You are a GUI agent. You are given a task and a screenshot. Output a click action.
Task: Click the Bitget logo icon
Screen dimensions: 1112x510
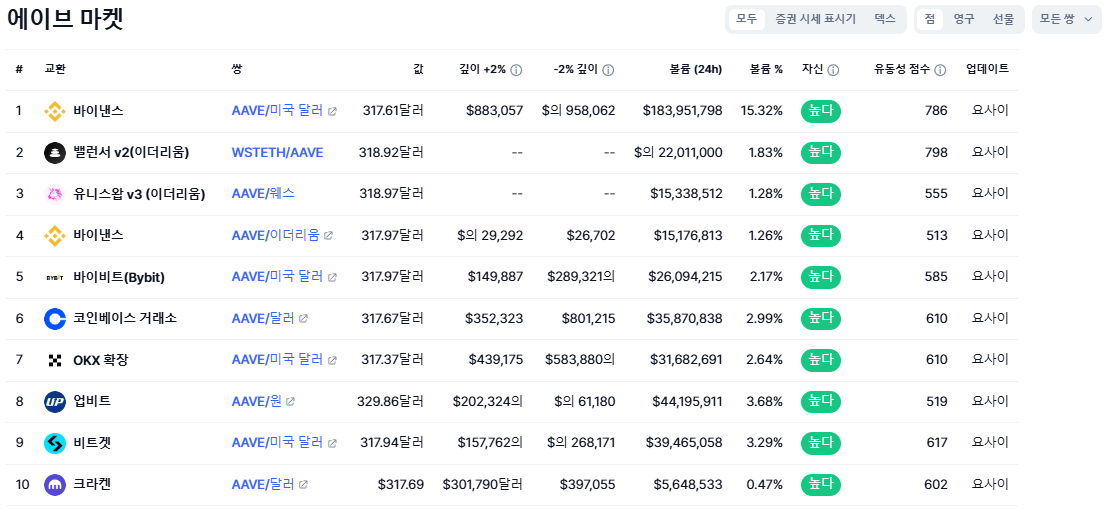55,443
